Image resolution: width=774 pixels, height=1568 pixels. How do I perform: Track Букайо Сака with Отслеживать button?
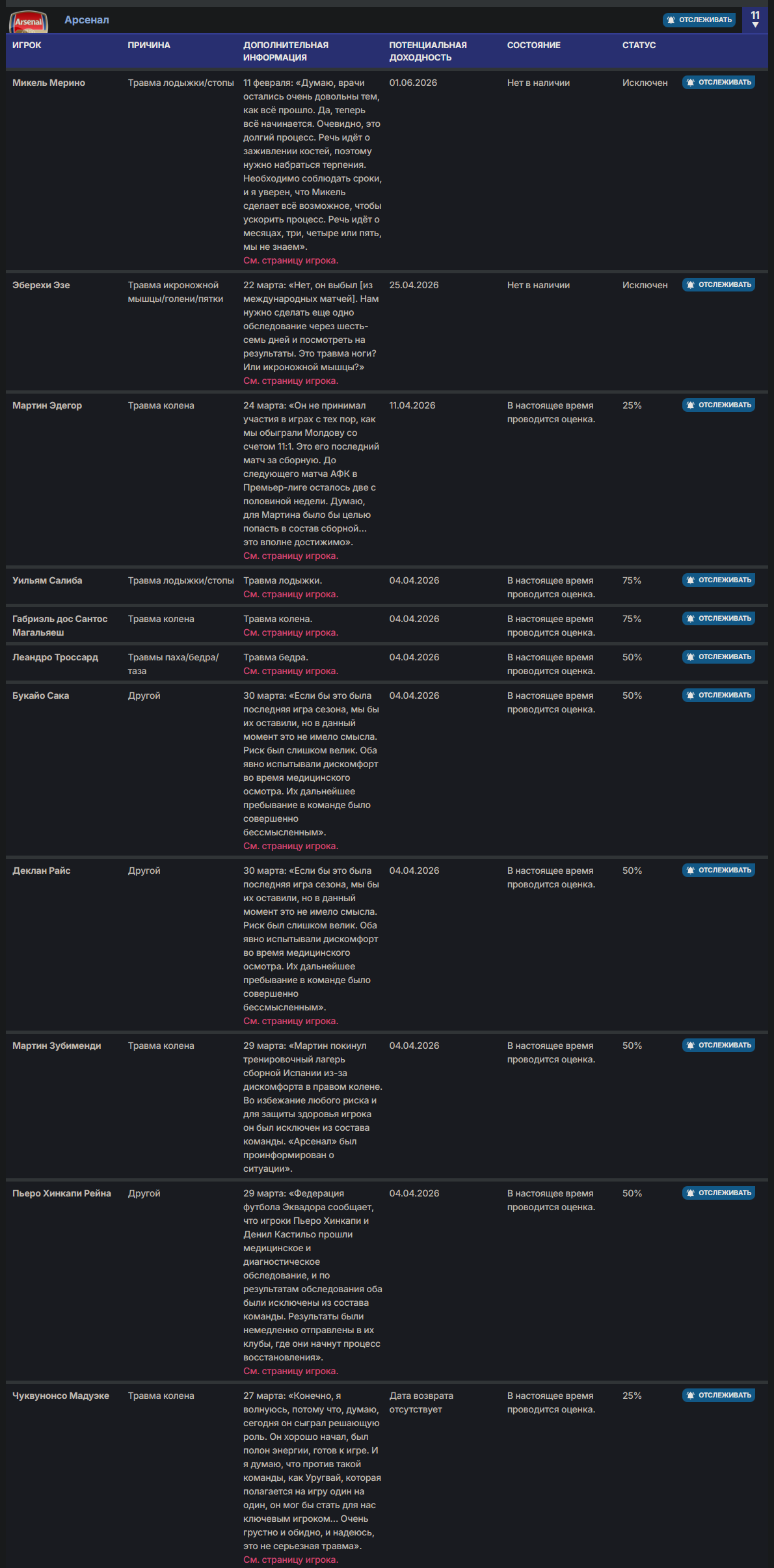[719, 696]
